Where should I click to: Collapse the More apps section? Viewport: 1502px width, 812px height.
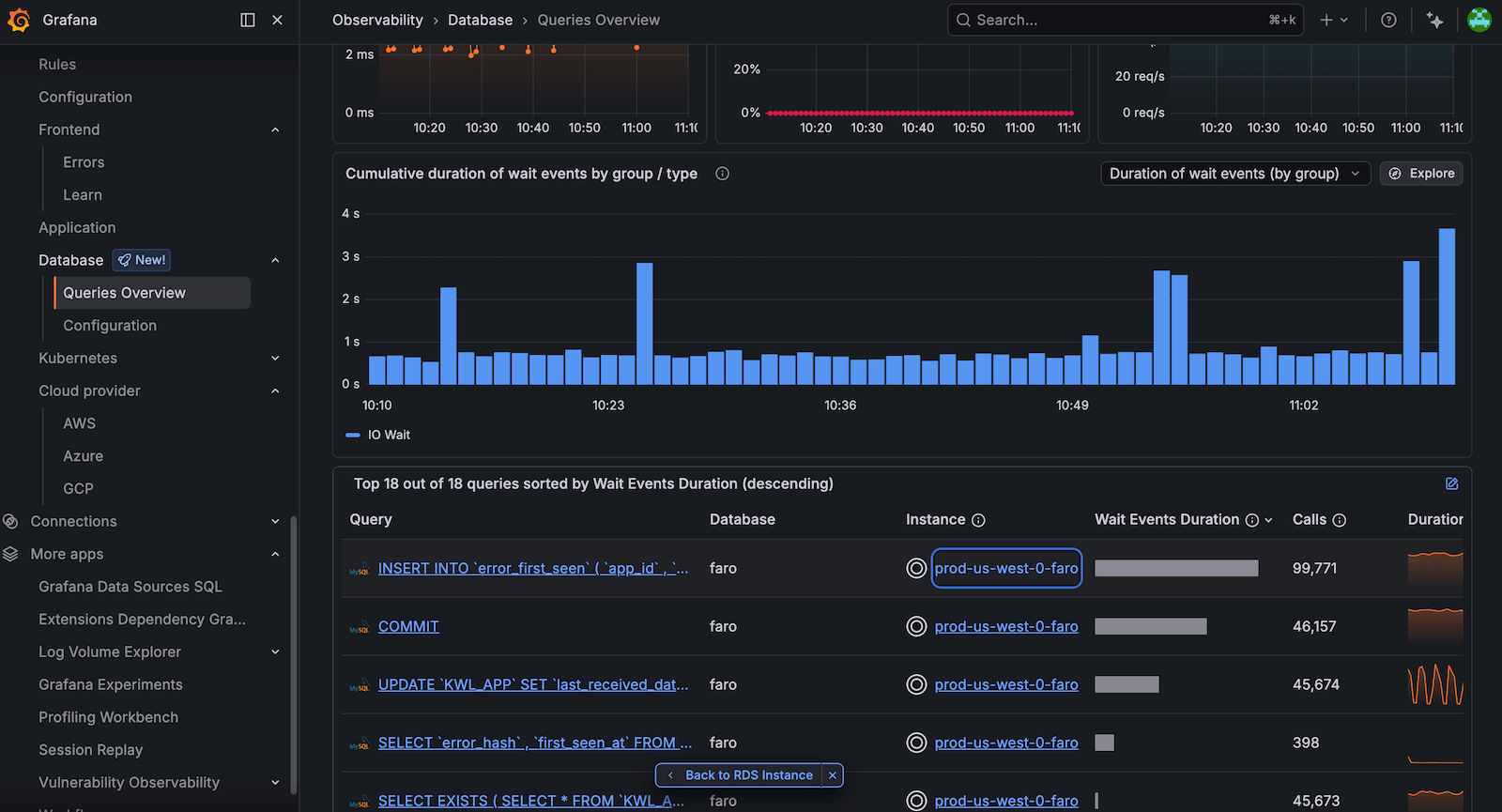pos(275,554)
